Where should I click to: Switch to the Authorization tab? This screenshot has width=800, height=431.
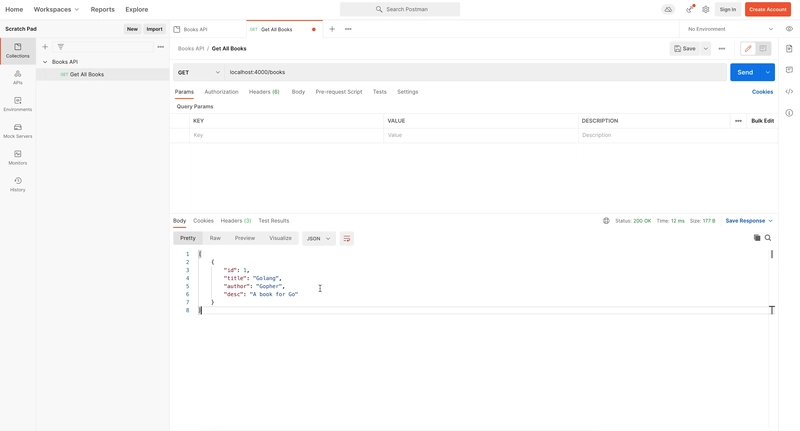(221, 92)
